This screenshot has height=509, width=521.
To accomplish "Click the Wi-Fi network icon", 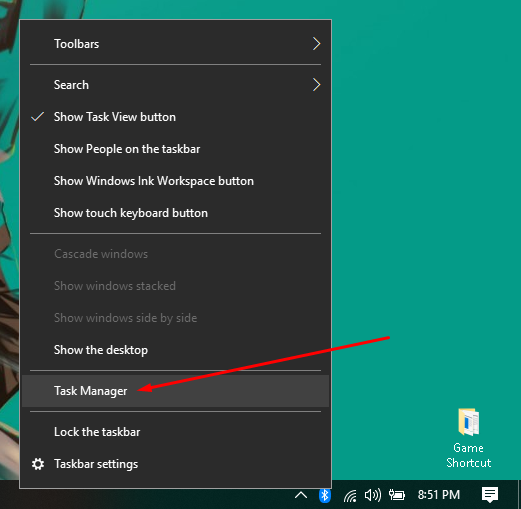I will click(x=350, y=496).
